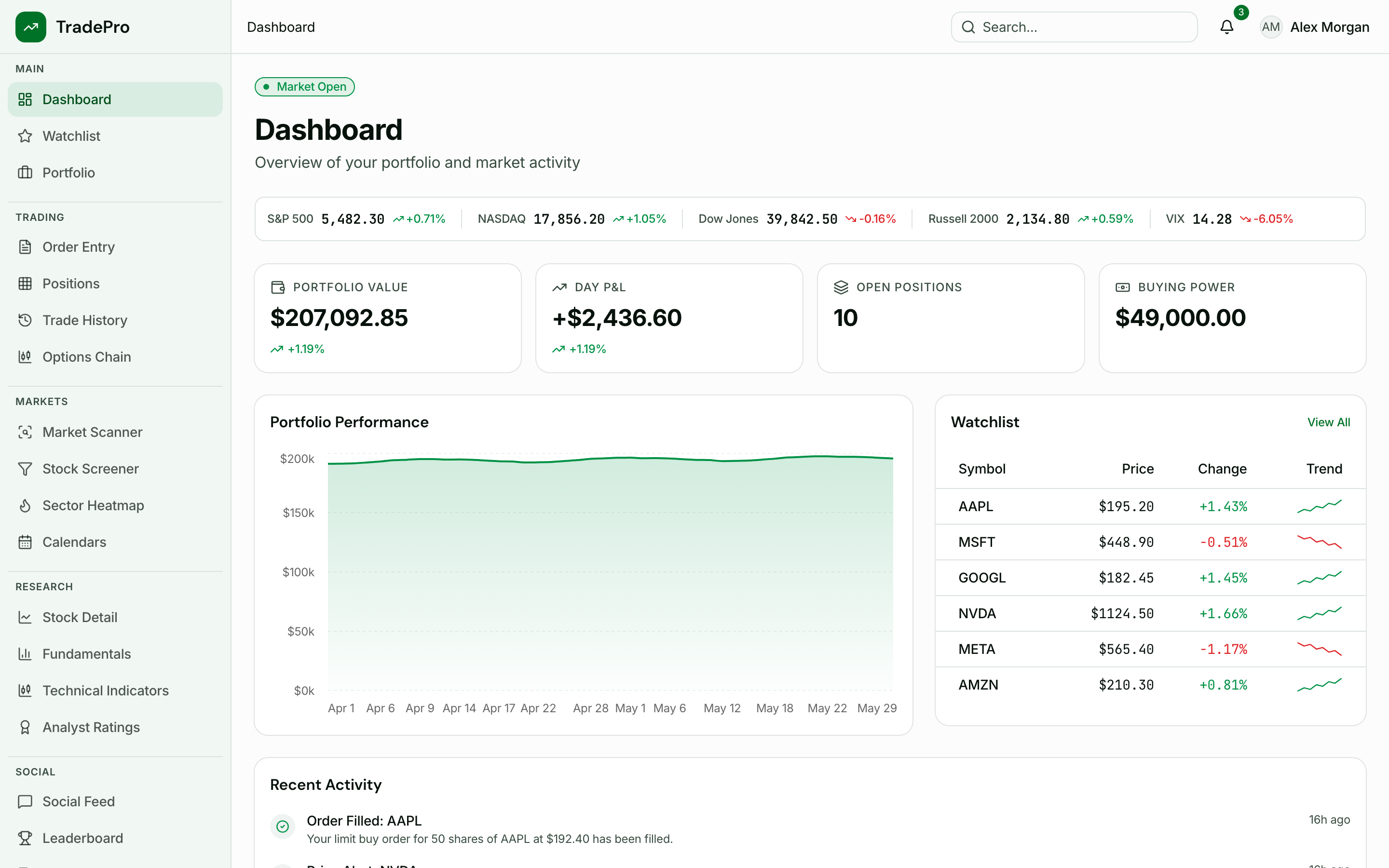Open Analyst Ratings
The height and width of the screenshot is (868, 1389).
pos(115,728)
